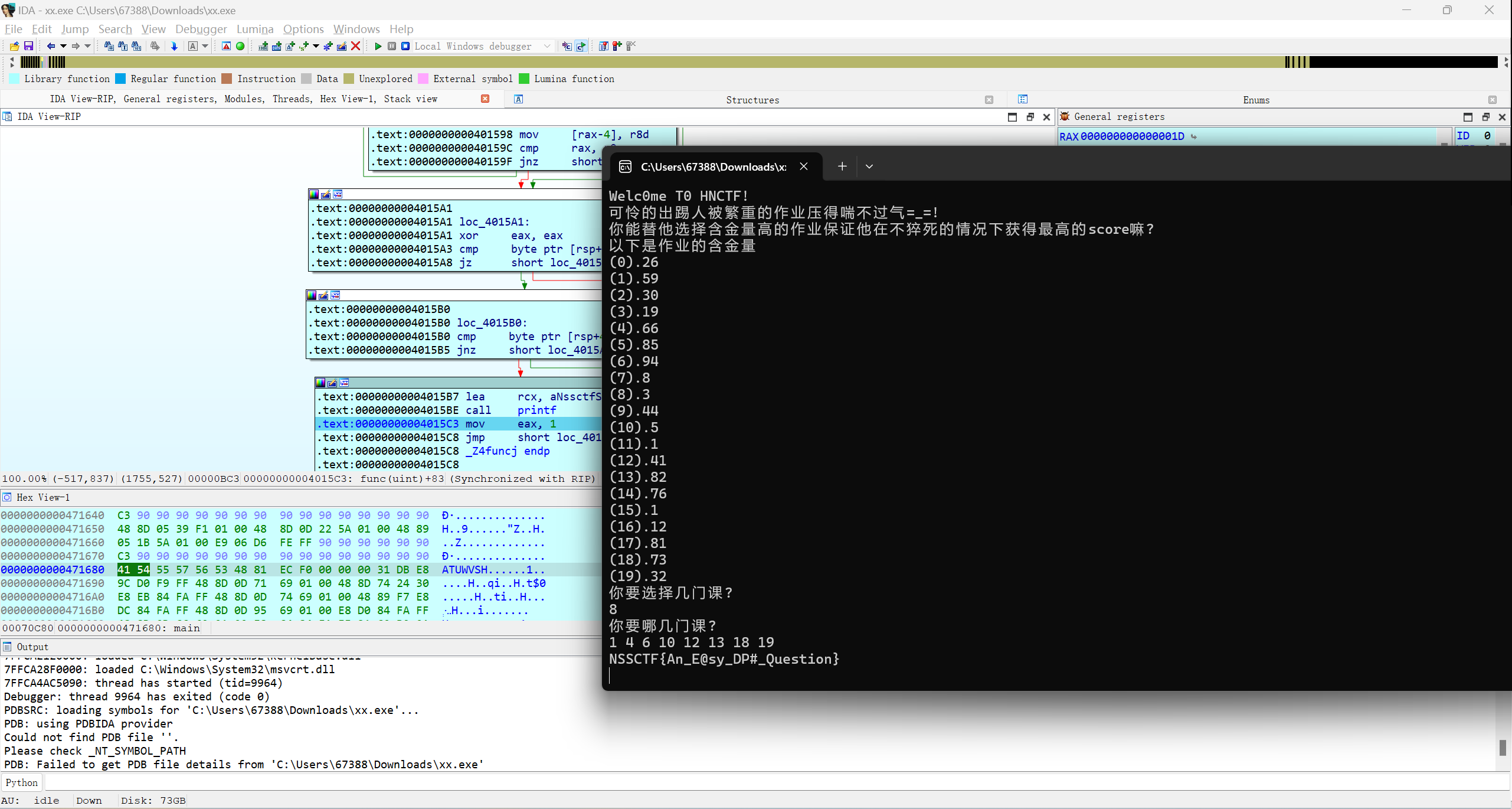1512x809 pixels.
Task: Click the red warning triangle icon
Action: (x=226, y=46)
